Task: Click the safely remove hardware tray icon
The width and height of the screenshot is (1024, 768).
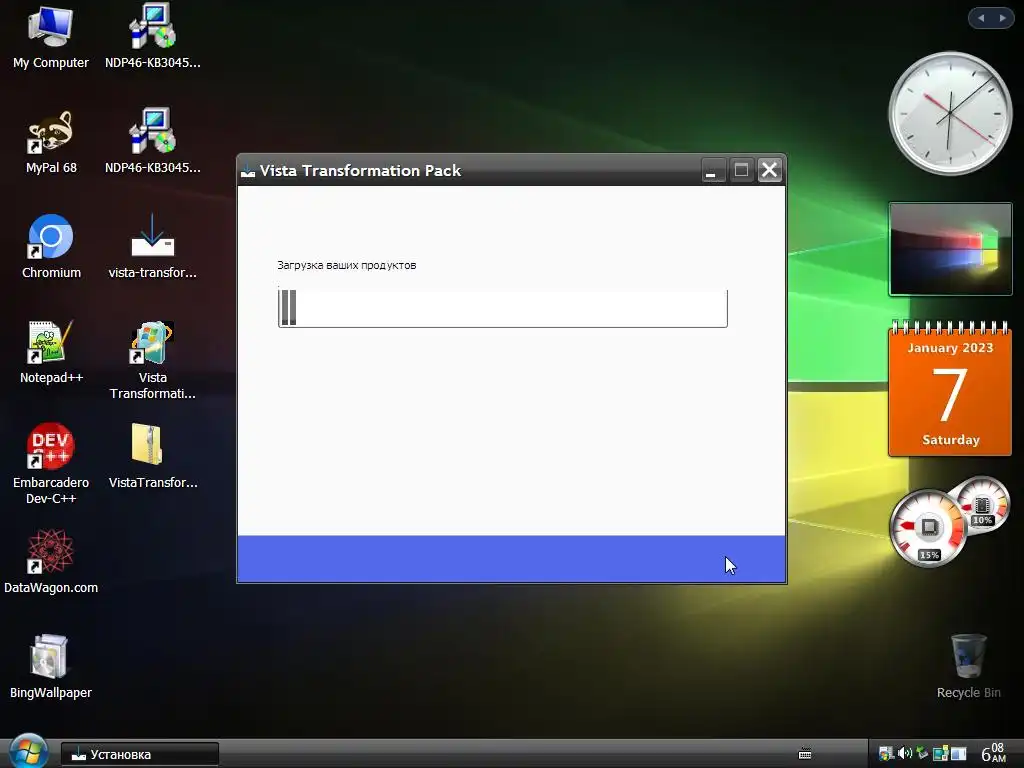Action: click(x=922, y=754)
